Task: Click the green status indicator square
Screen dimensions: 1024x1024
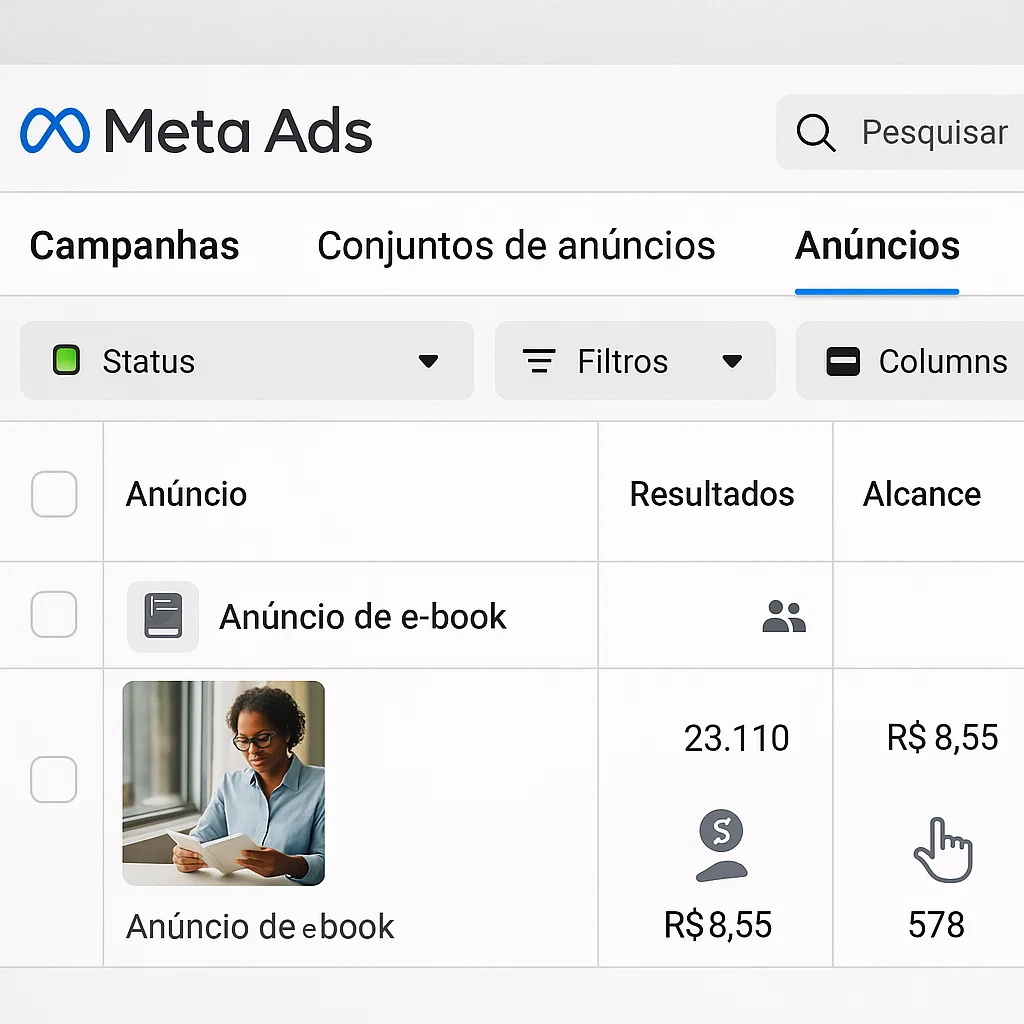Action: pyautogui.click(x=66, y=360)
